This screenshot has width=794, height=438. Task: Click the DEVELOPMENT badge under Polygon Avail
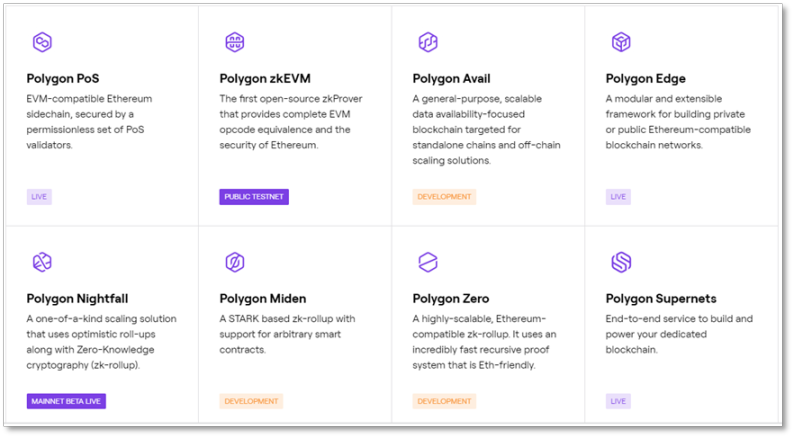444,196
